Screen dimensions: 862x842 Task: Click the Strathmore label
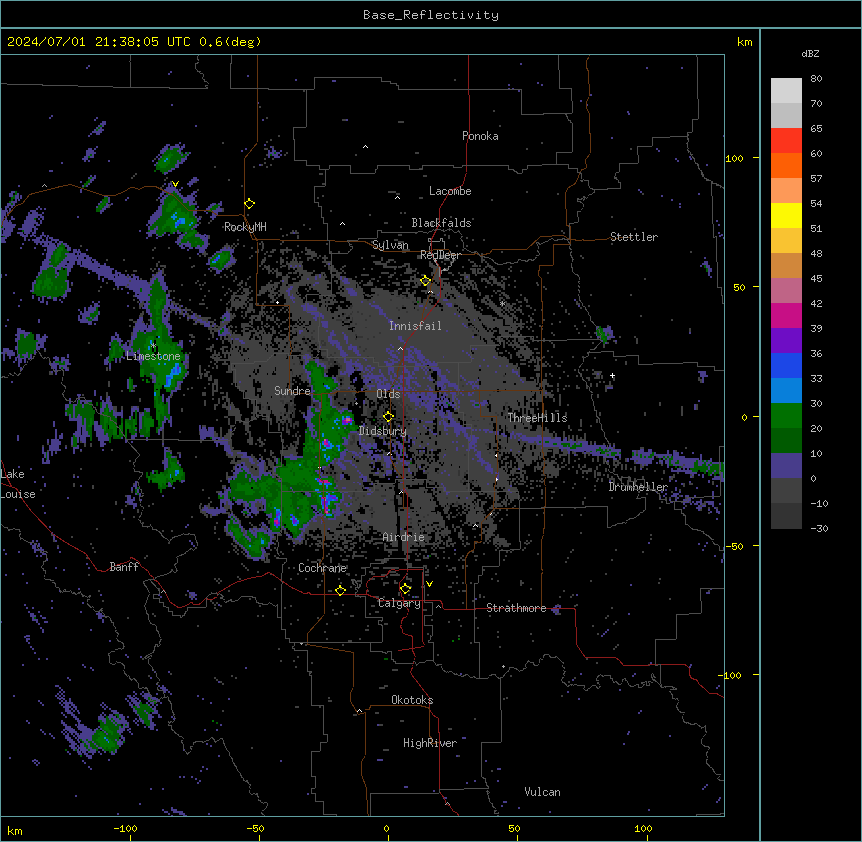point(516,608)
